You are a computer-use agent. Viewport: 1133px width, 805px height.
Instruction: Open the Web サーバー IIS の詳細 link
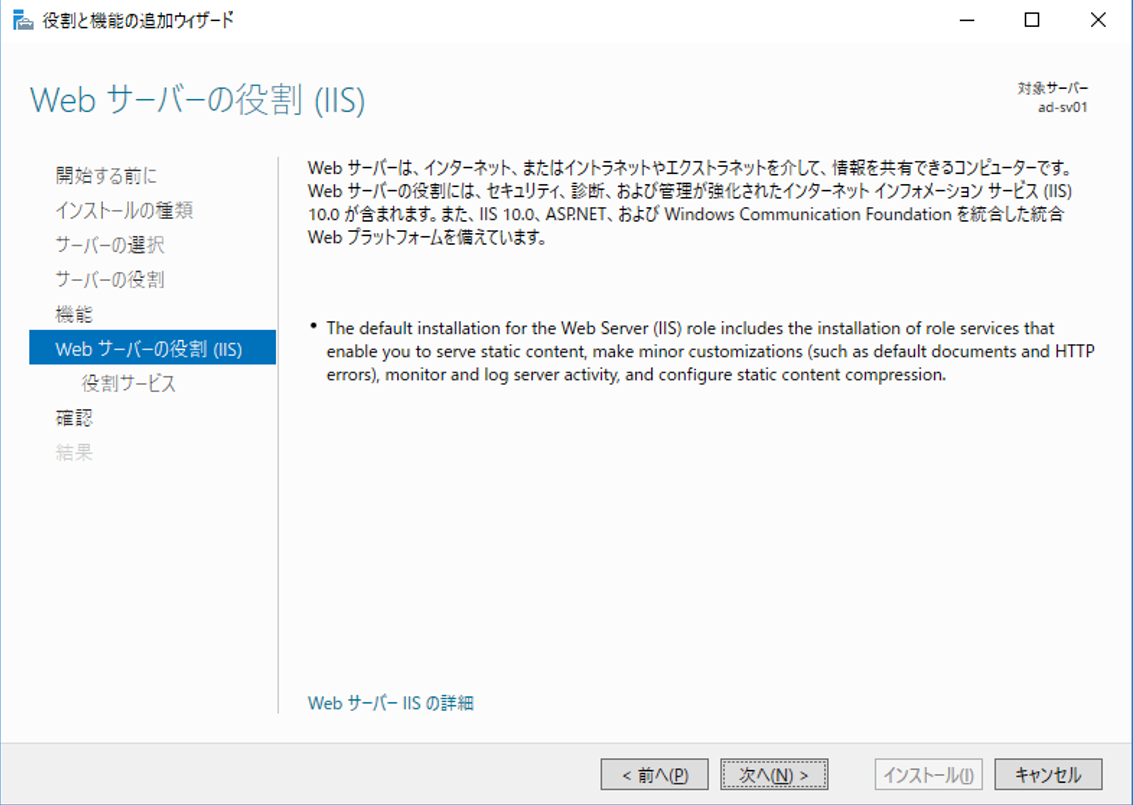click(391, 703)
